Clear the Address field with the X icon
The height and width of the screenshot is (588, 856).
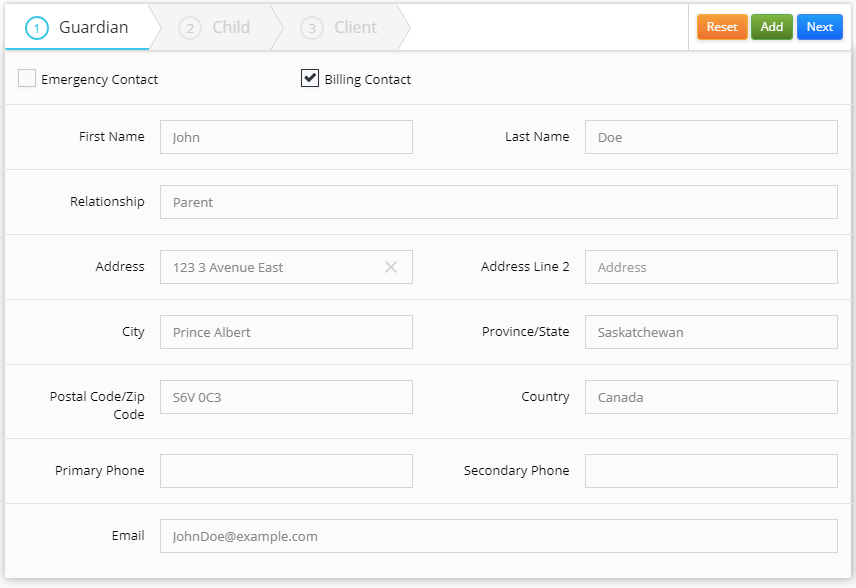pyautogui.click(x=391, y=267)
